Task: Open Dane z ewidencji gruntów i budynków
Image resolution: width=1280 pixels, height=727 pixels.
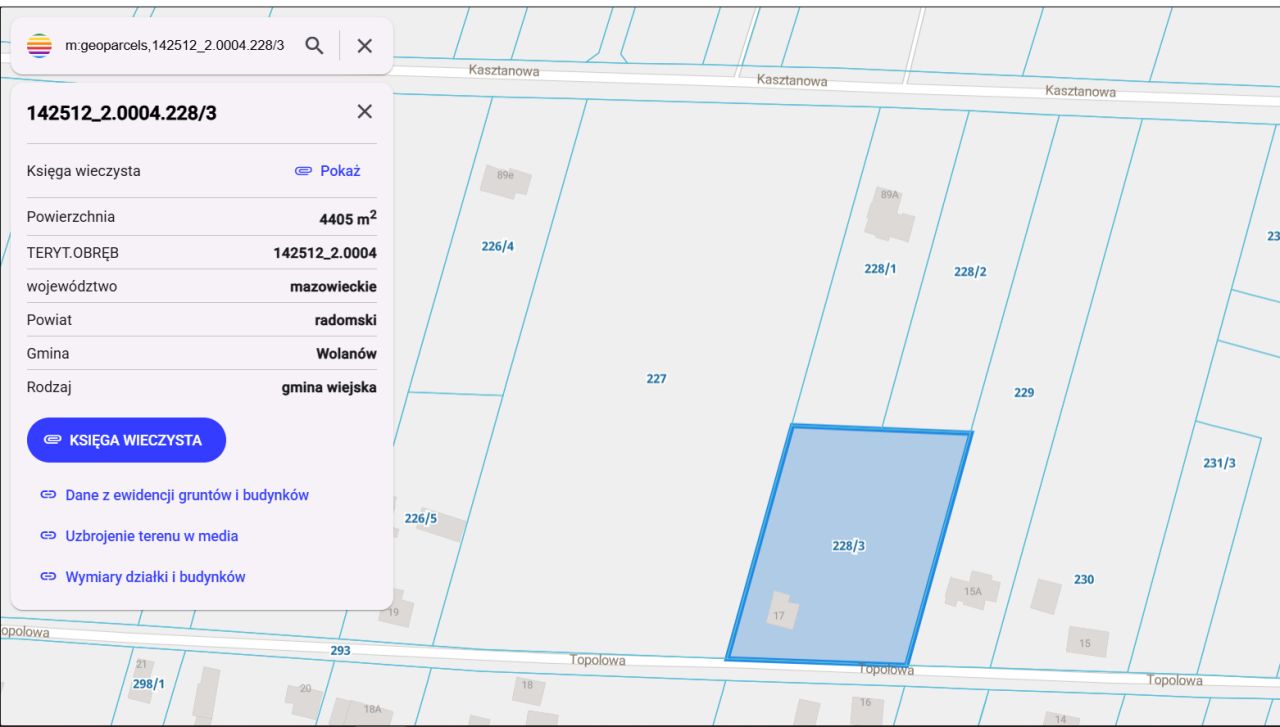Action: point(186,495)
